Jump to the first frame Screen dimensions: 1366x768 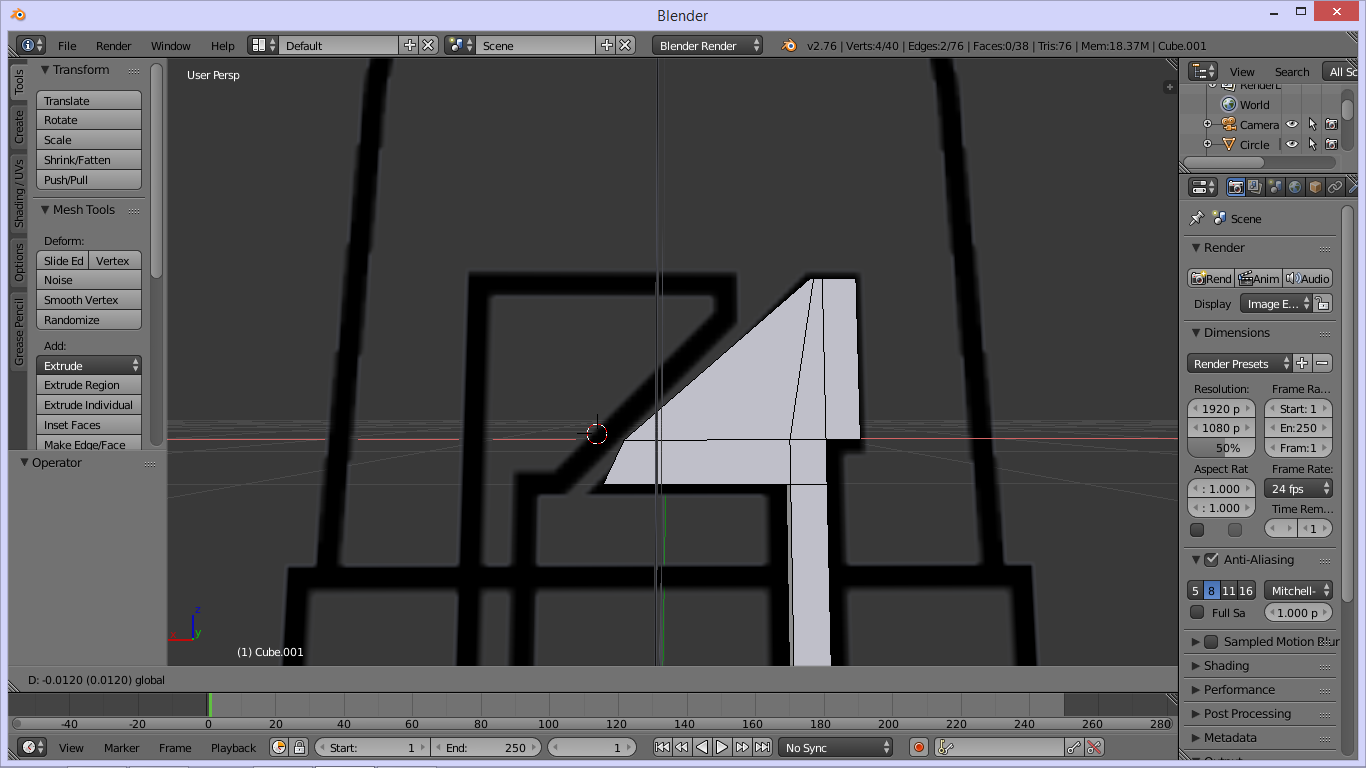[x=662, y=747]
